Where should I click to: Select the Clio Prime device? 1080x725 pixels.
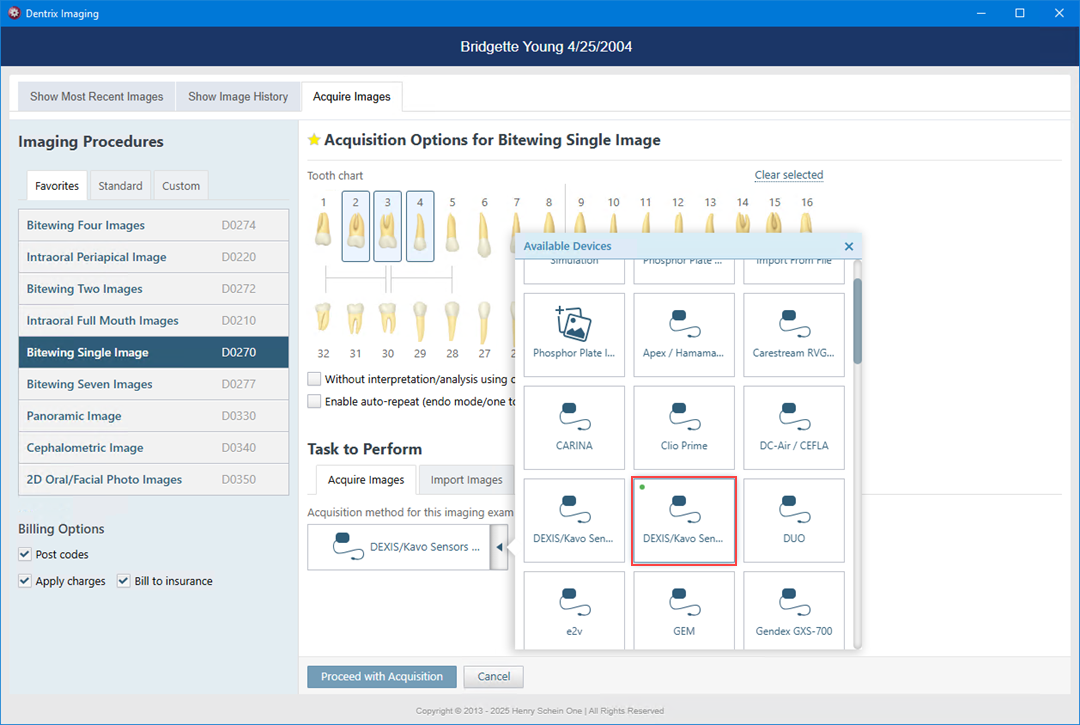(x=683, y=427)
